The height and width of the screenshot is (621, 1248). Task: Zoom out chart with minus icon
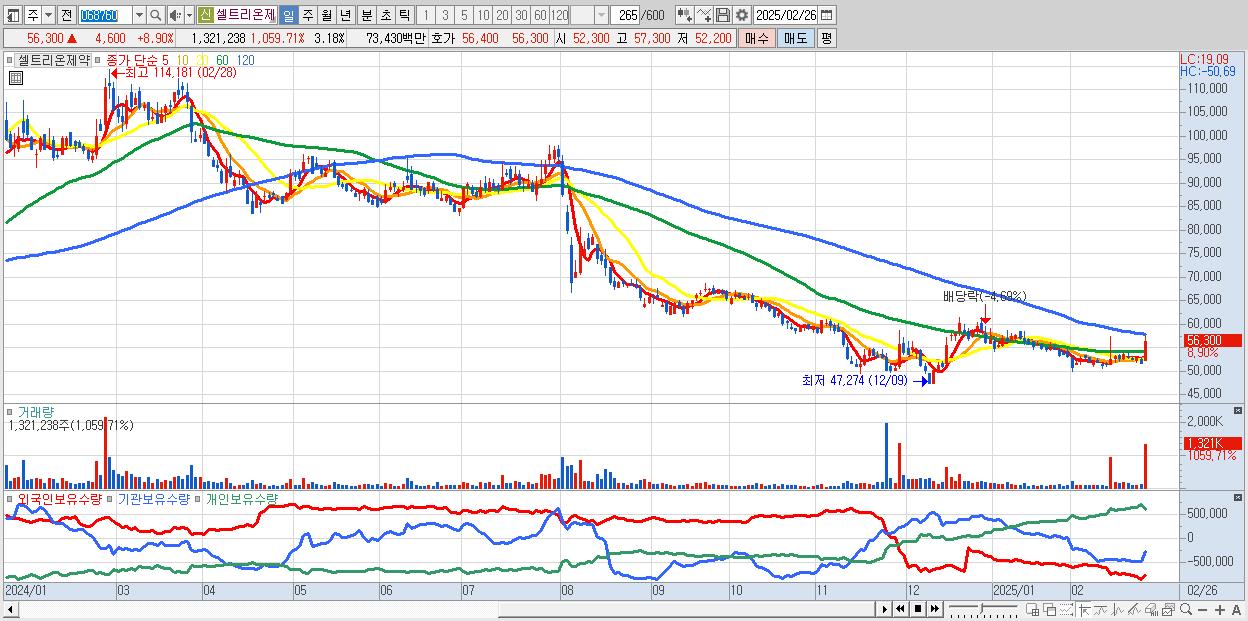1203,609
